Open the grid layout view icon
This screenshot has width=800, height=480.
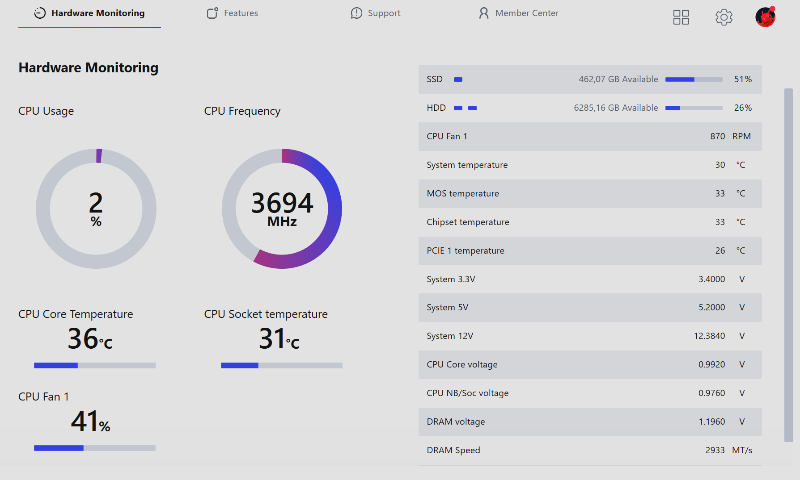681,17
